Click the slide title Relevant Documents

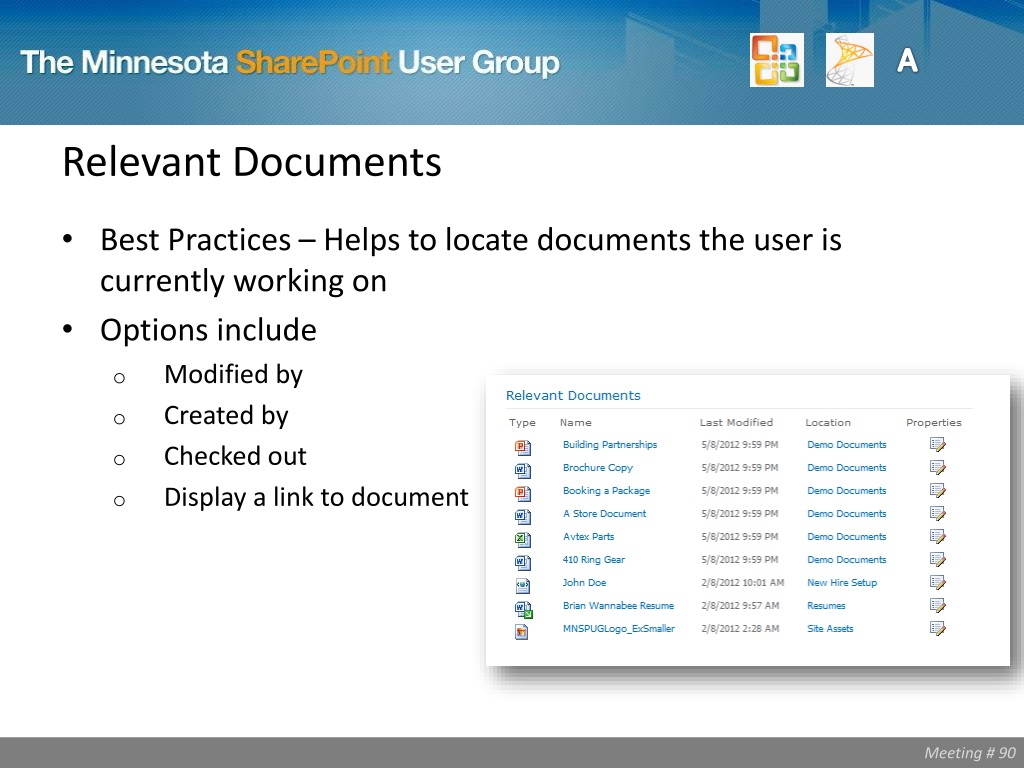pyautogui.click(x=251, y=161)
